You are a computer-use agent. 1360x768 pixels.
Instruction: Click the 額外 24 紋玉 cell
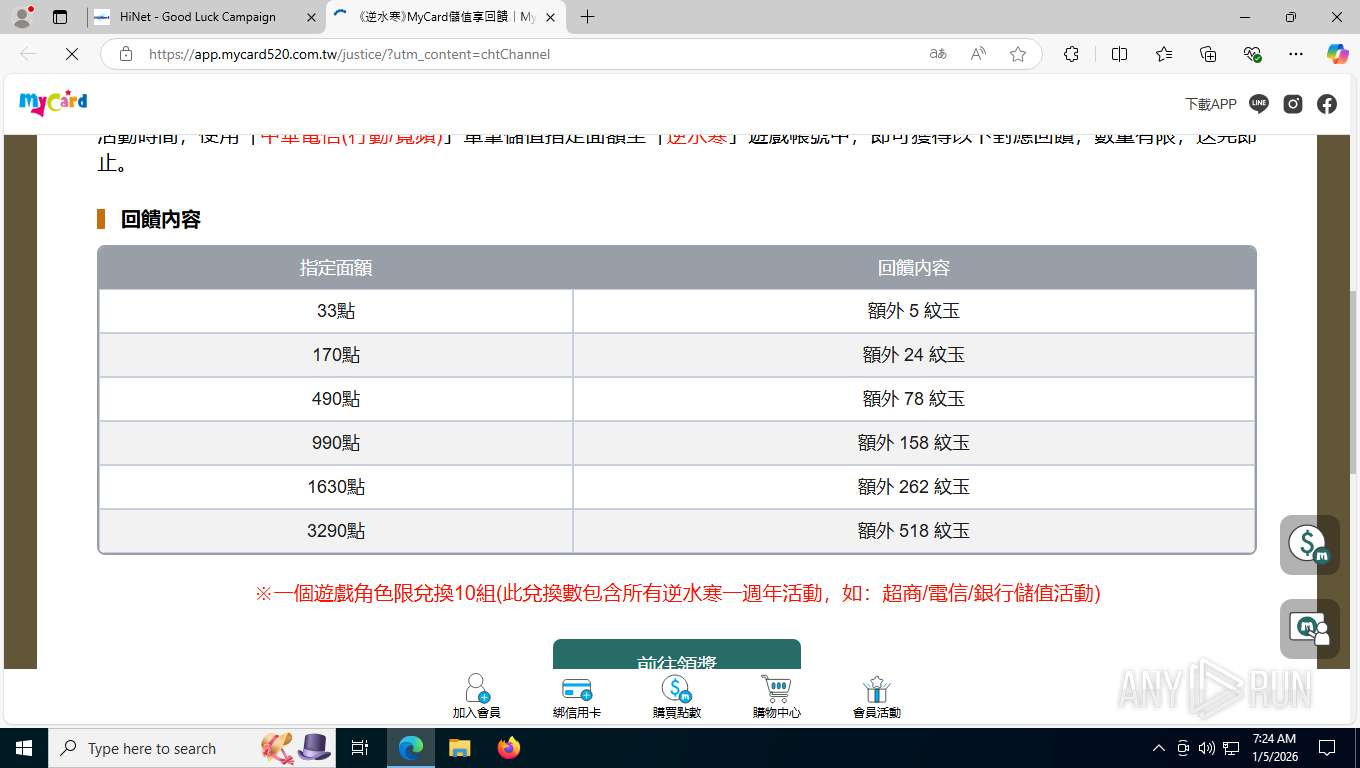(x=914, y=355)
